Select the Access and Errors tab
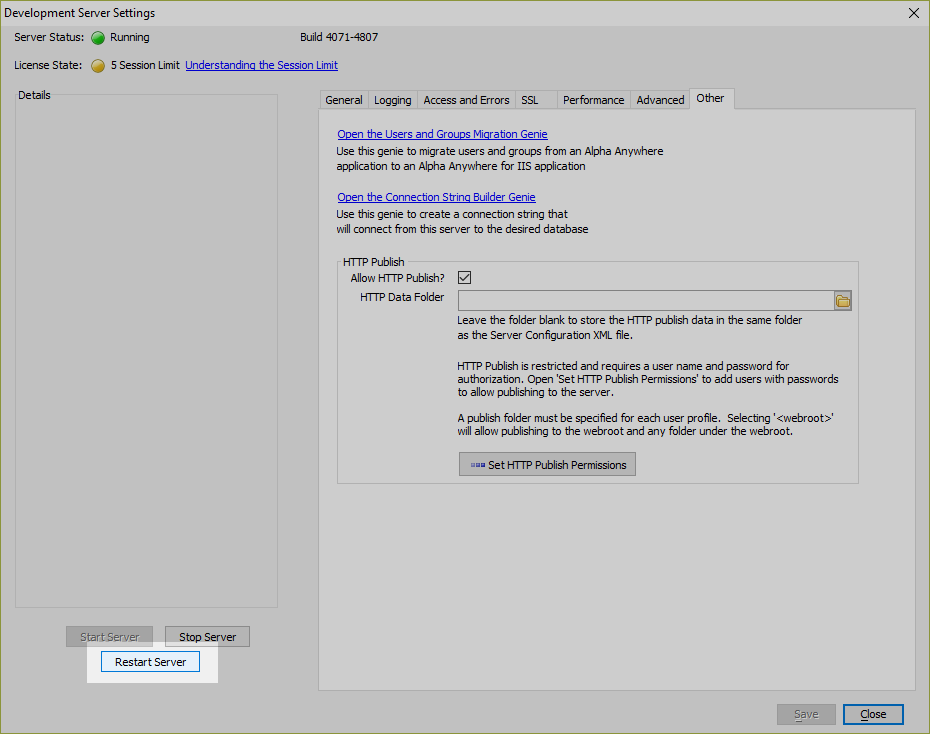Viewport: 930px width, 734px height. (466, 100)
